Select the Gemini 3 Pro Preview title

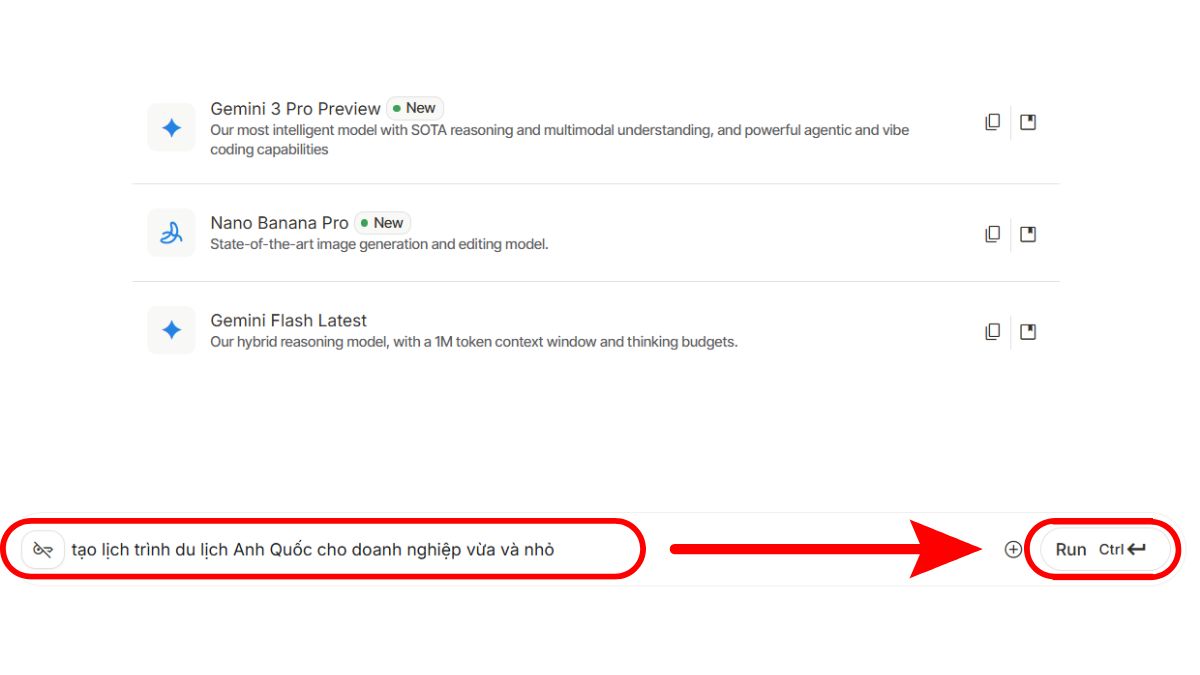pos(295,108)
